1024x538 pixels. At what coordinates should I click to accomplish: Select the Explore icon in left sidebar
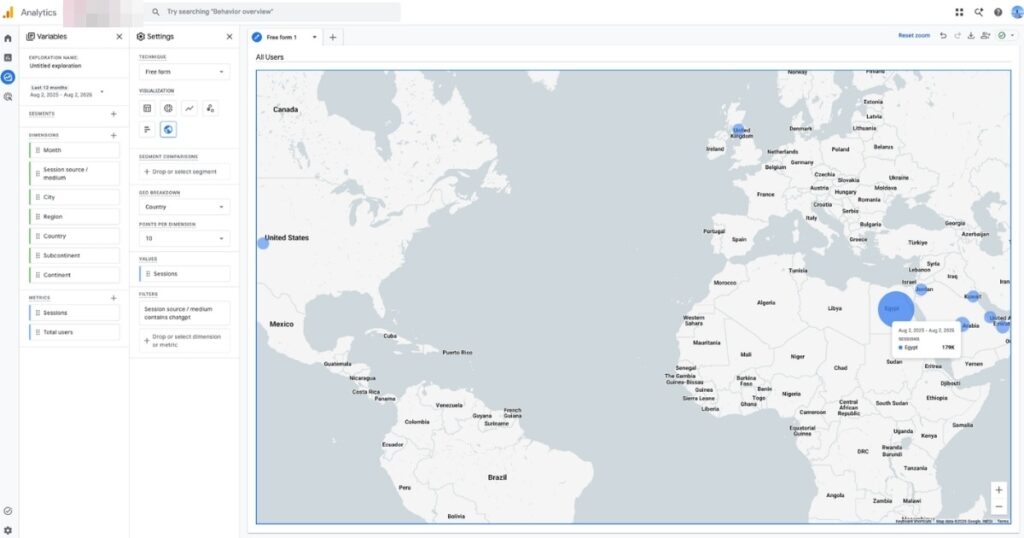(8, 77)
